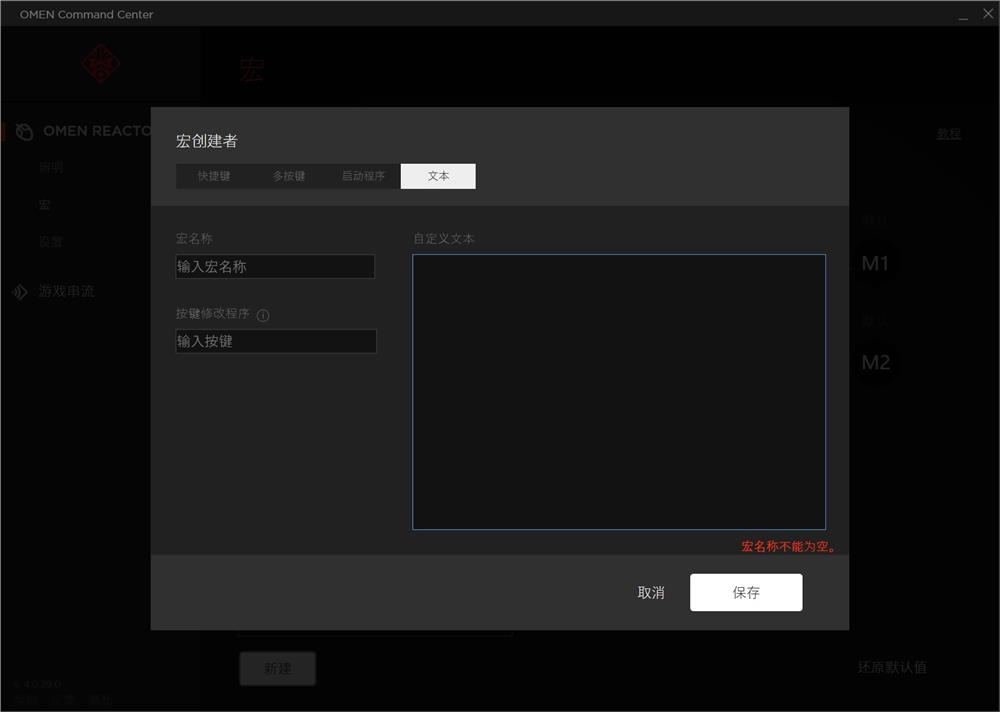The height and width of the screenshot is (712, 1000).
Task: Open the 启动程序 tab
Action: tap(366, 175)
